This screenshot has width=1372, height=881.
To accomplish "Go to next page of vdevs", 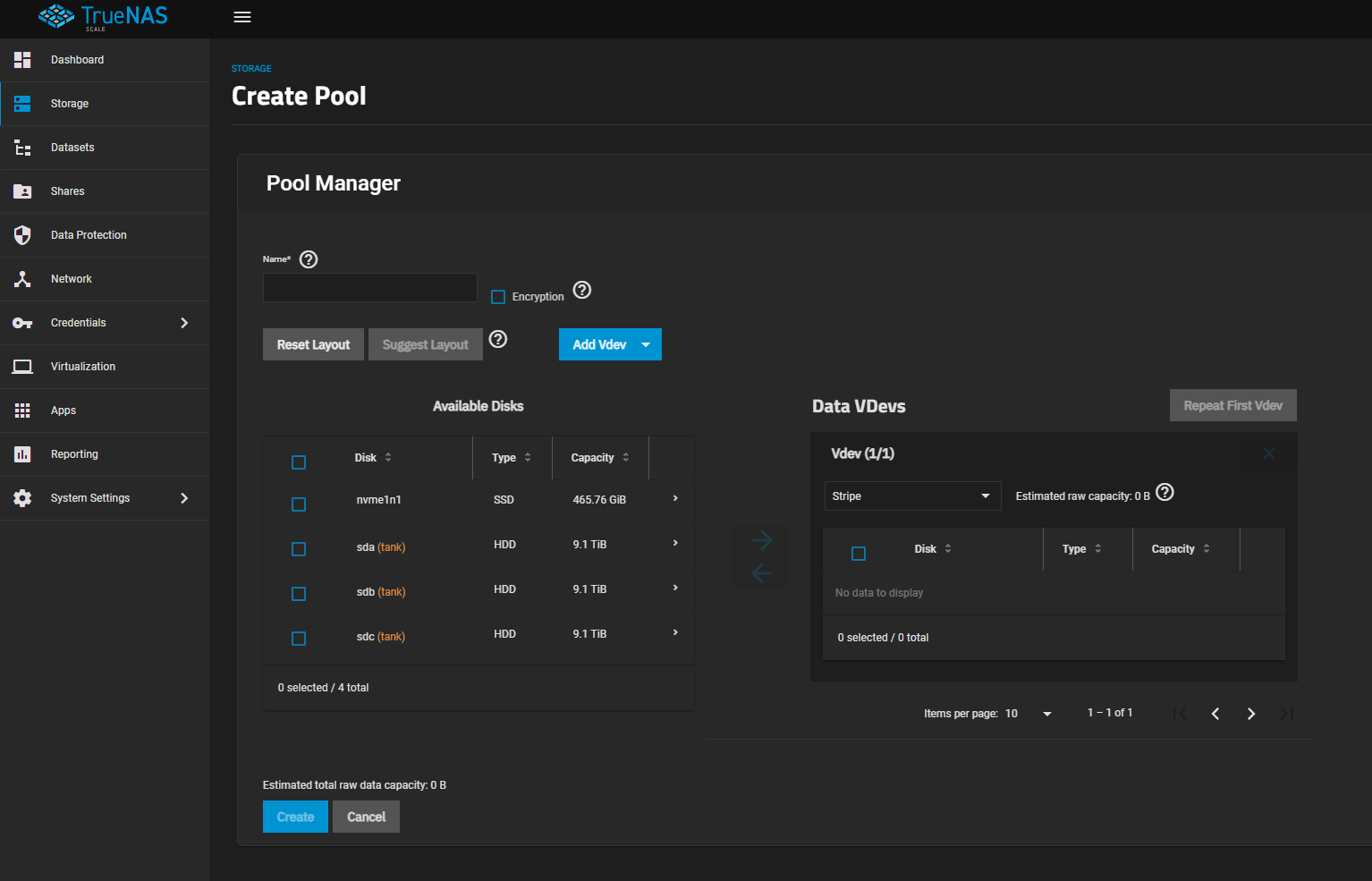I will tap(1251, 714).
